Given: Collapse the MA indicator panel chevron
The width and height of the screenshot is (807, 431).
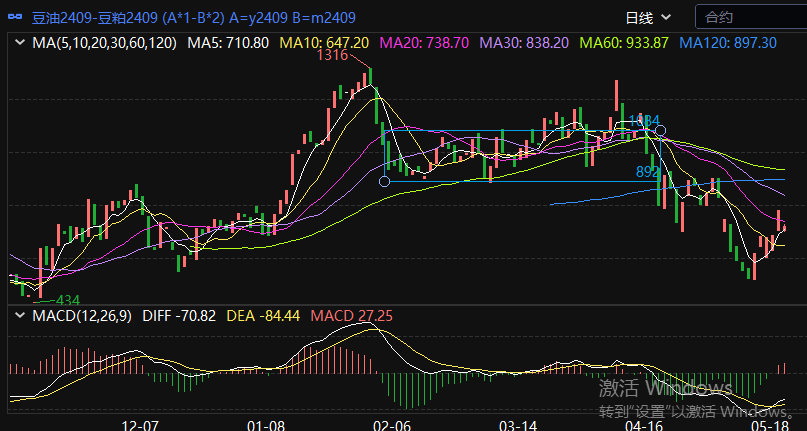Looking at the screenshot, I should coord(19,43).
